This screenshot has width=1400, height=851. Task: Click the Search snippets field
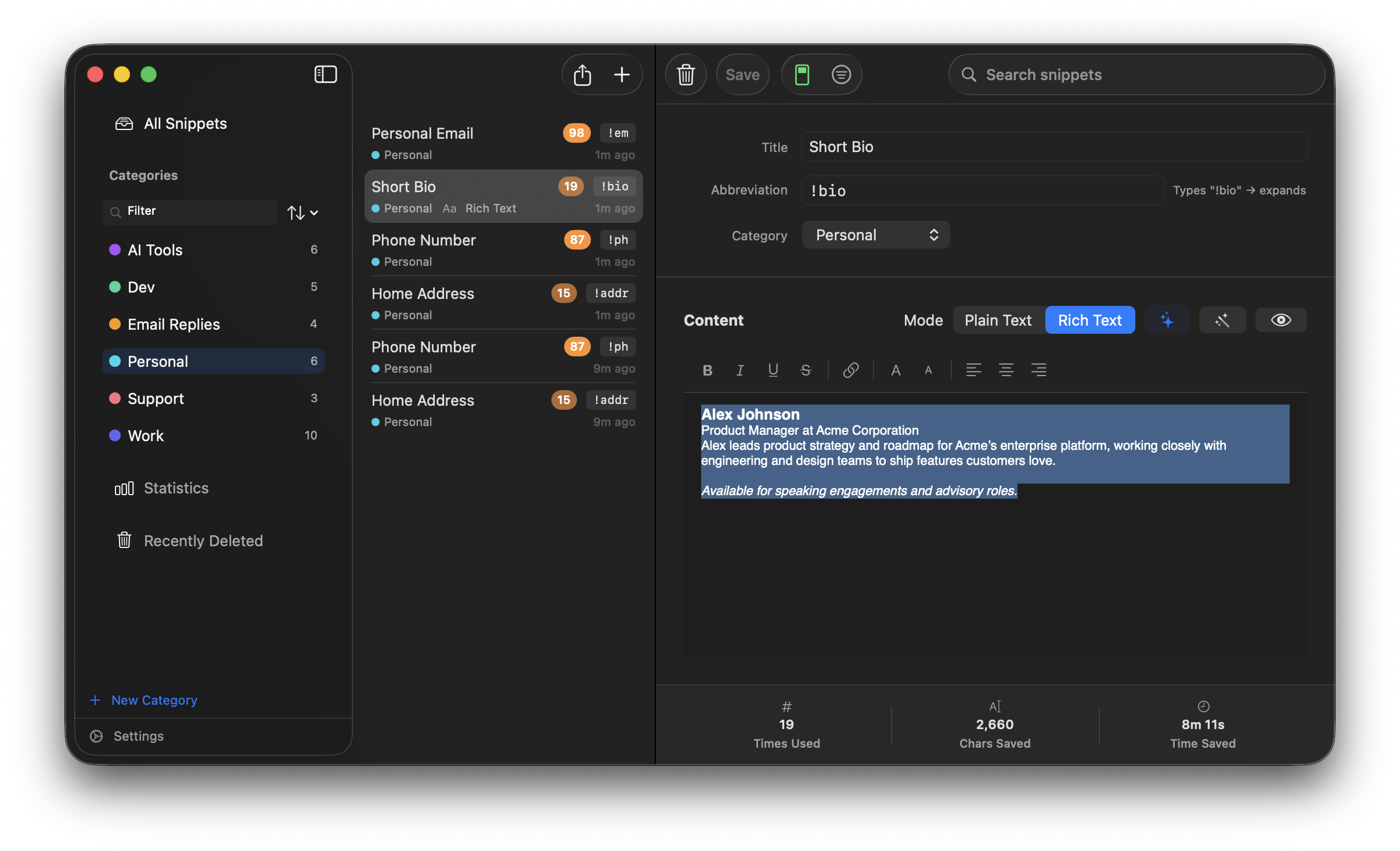pyautogui.click(x=1136, y=74)
